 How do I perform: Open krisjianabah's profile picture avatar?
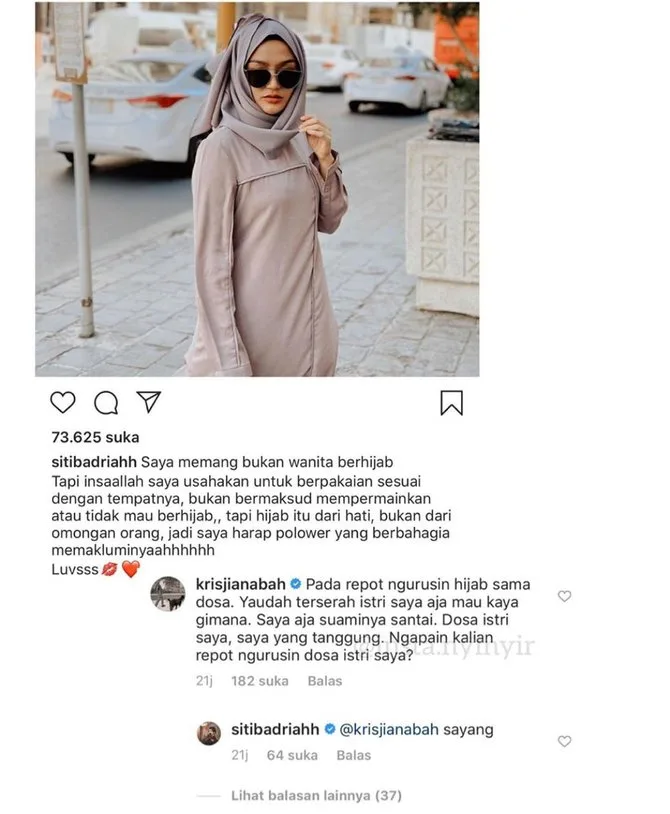click(x=168, y=593)
